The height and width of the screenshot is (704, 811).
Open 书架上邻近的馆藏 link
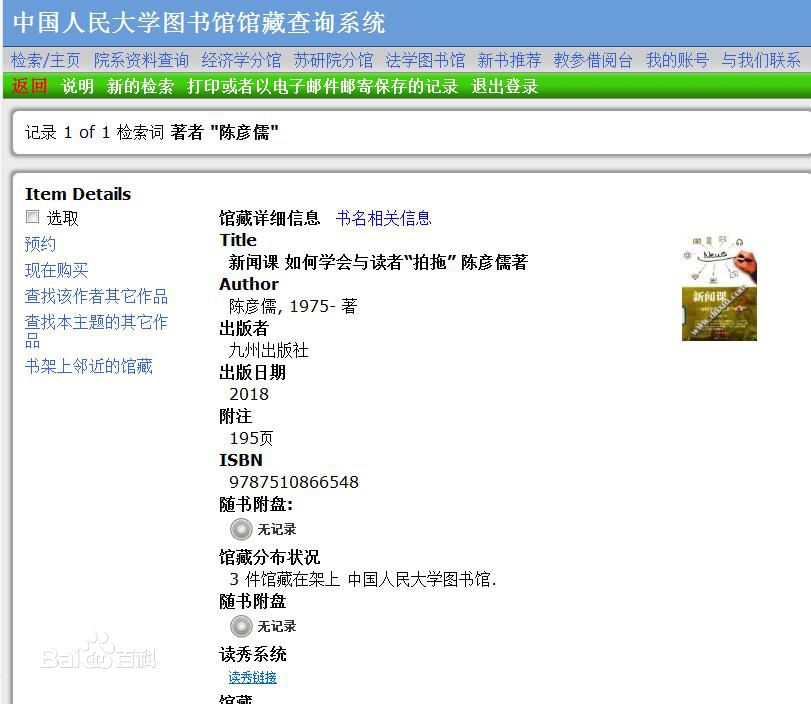(88, 366)
